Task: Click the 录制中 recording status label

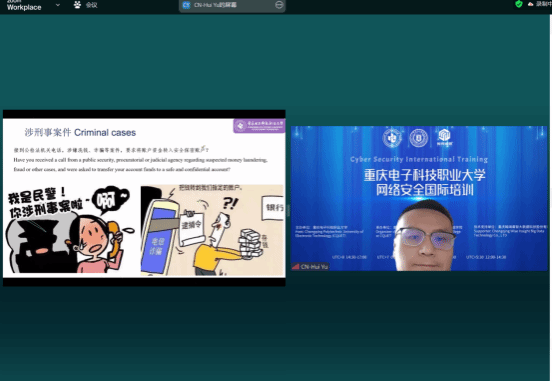Action: click(x=544, y=4)
